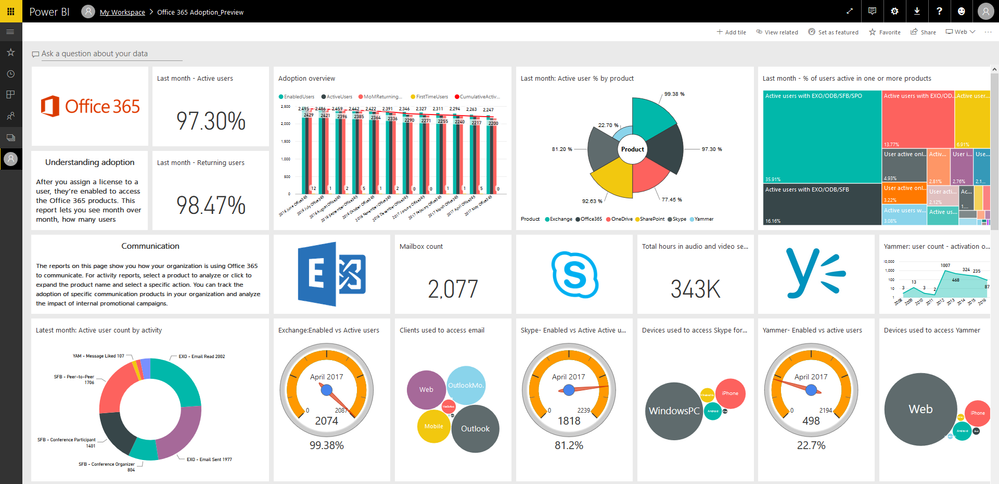Image resolution: width=999 pixels, height=484 pixels.
Task: Open Workspaces icon in left navigation
Action: pyautogui.click(x=10, y=138)
